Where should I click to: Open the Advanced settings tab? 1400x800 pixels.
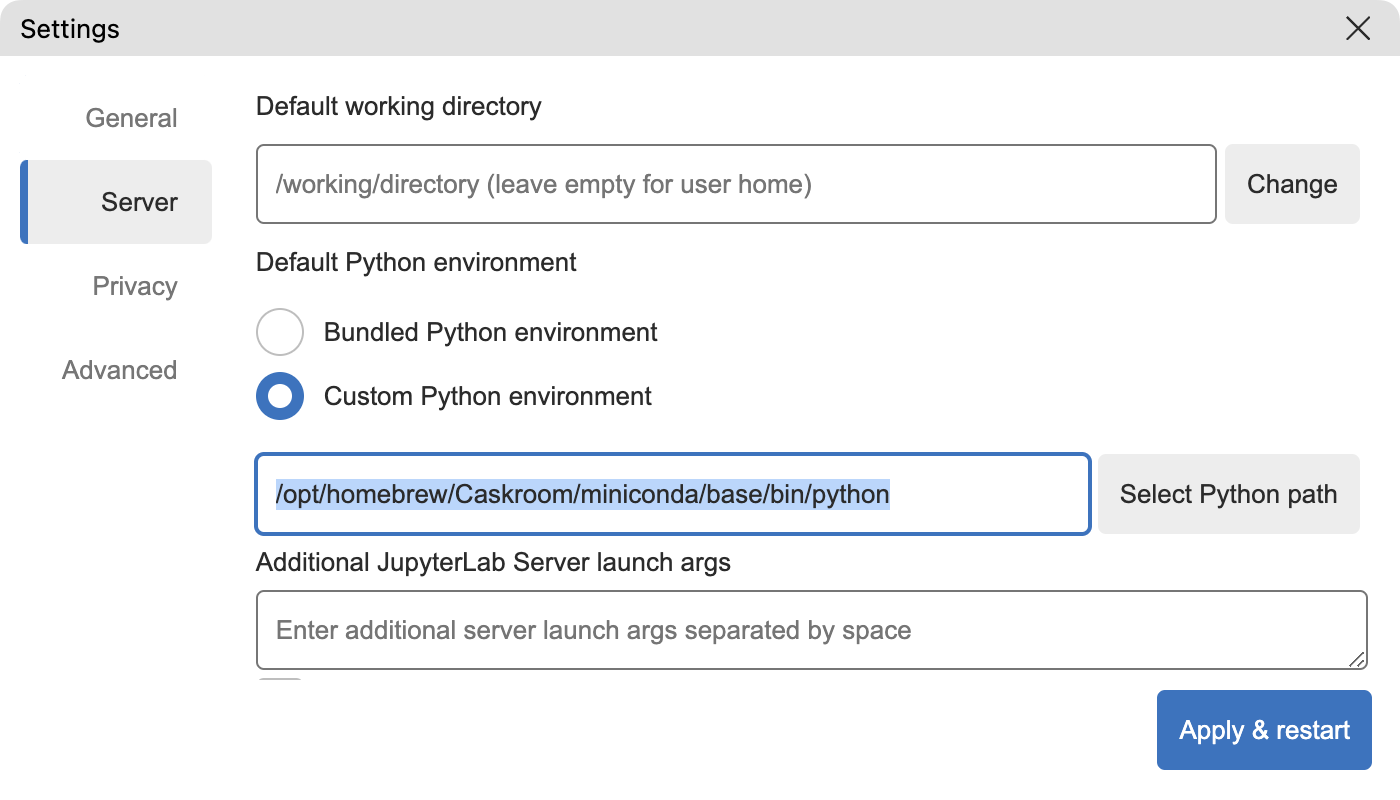(x=119, y=370)
